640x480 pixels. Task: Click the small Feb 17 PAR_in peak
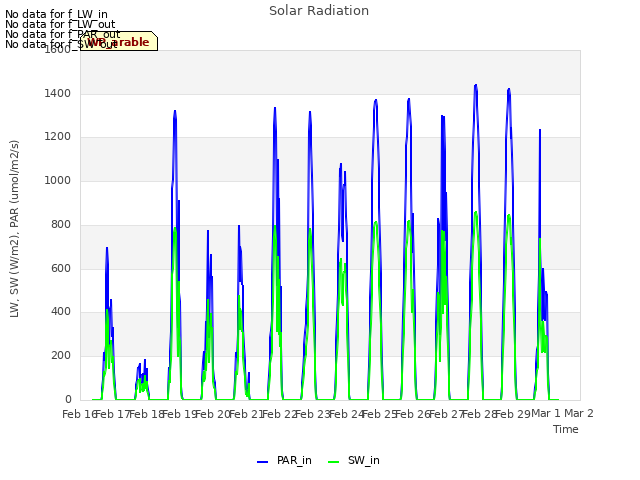[144, 360]
